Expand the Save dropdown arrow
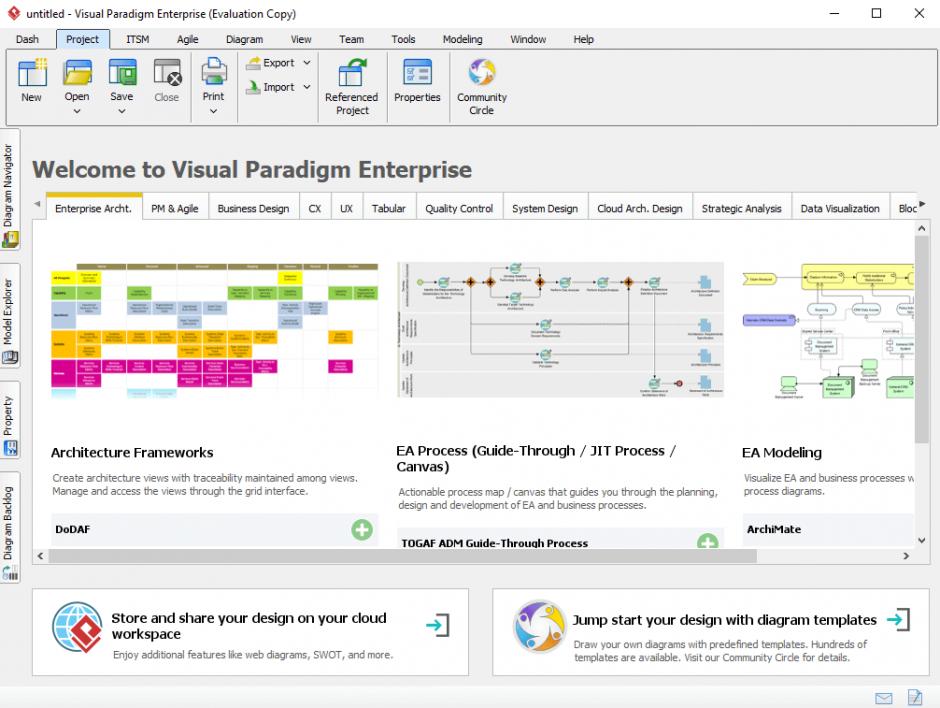 pyautogui.click(x=122, y=111)
